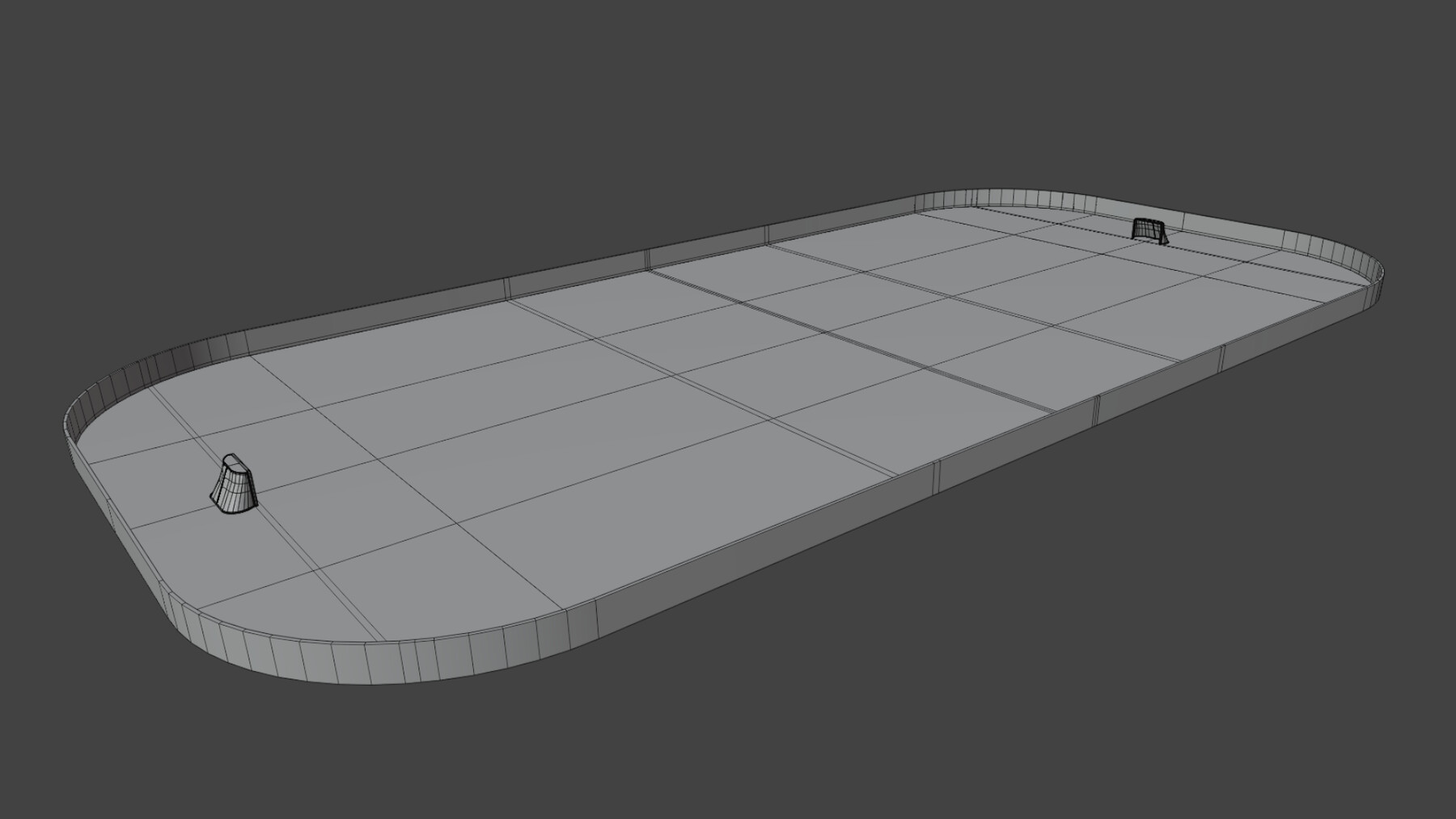
Task: Click the empty dark background above the rink
Action: point(728,81)
